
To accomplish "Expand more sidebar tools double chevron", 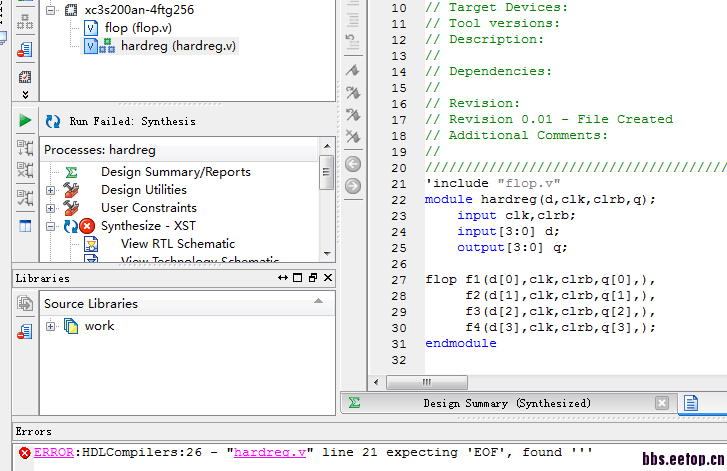I will [25, 95].
